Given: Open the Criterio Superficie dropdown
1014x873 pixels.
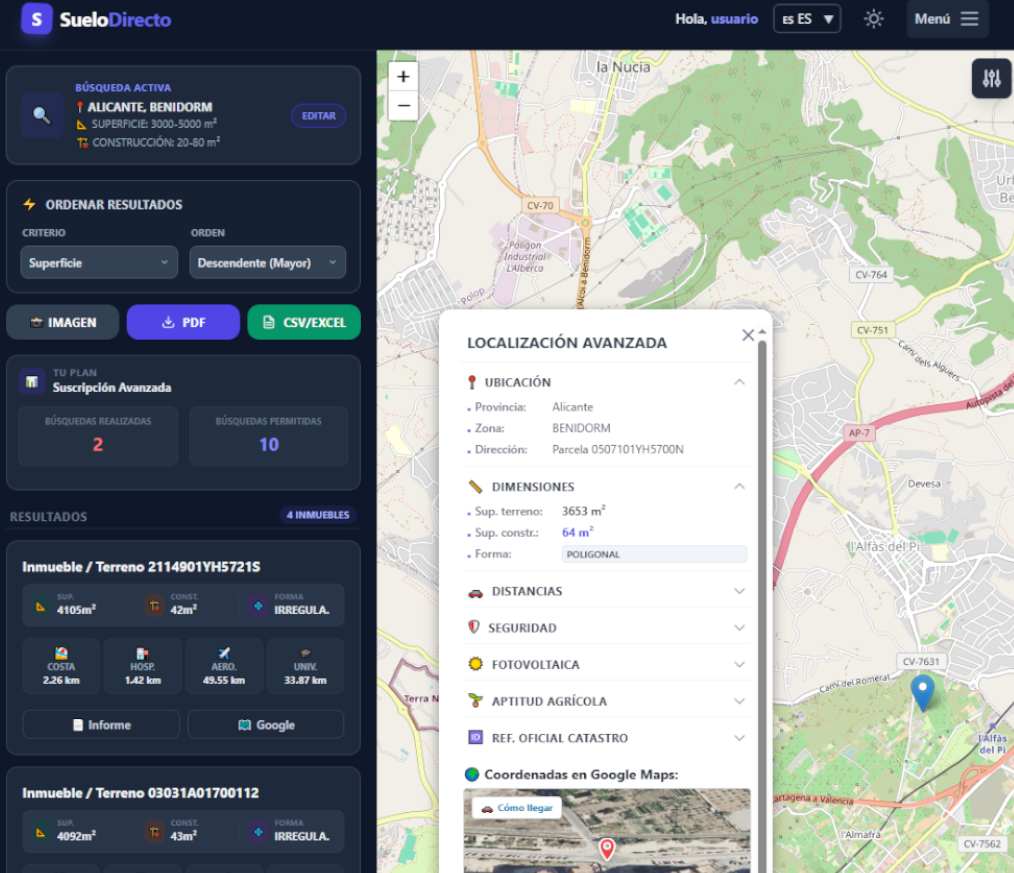Looking at the screenshot, I should 98,263.
